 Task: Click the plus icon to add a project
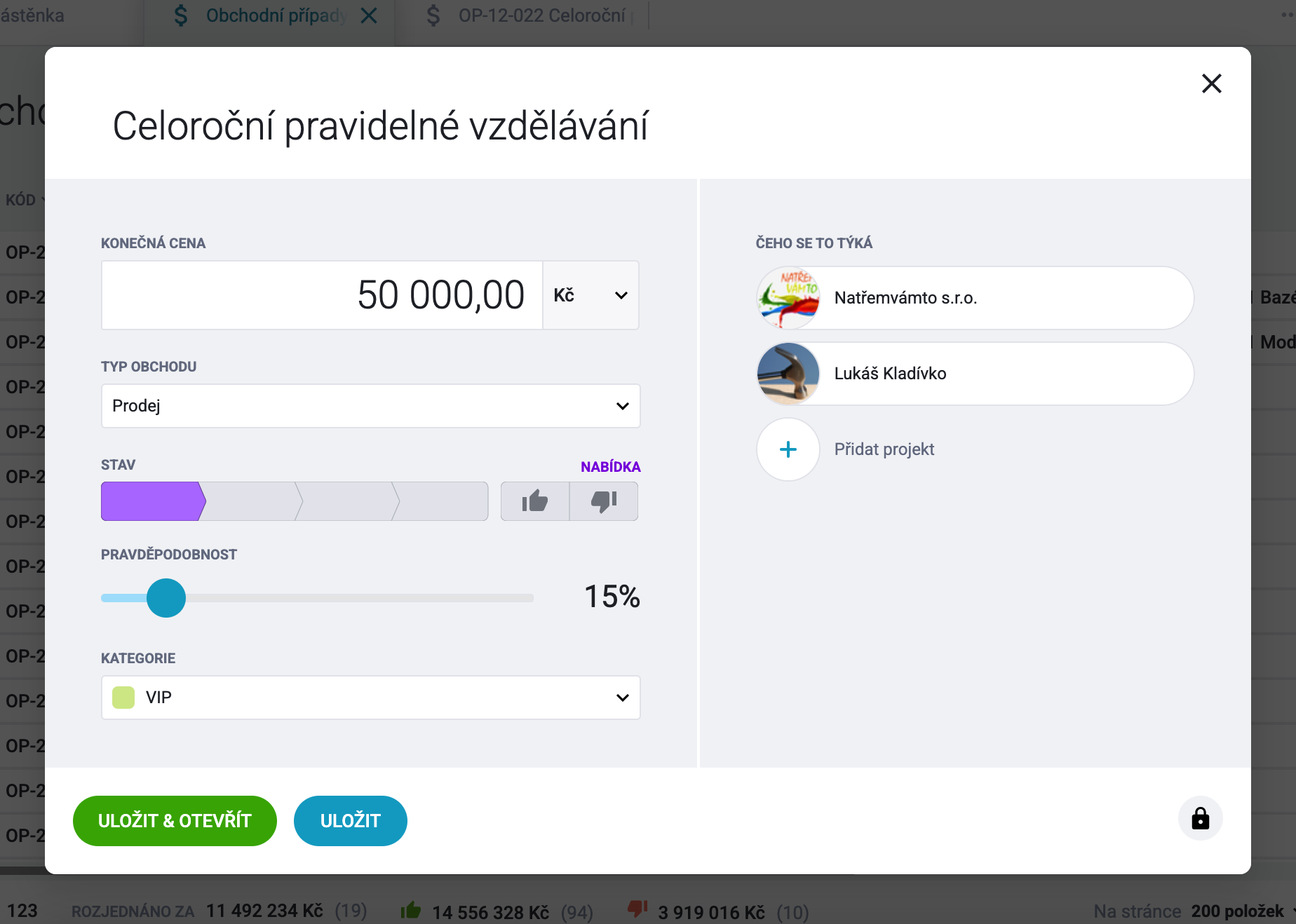coord(788,449)
